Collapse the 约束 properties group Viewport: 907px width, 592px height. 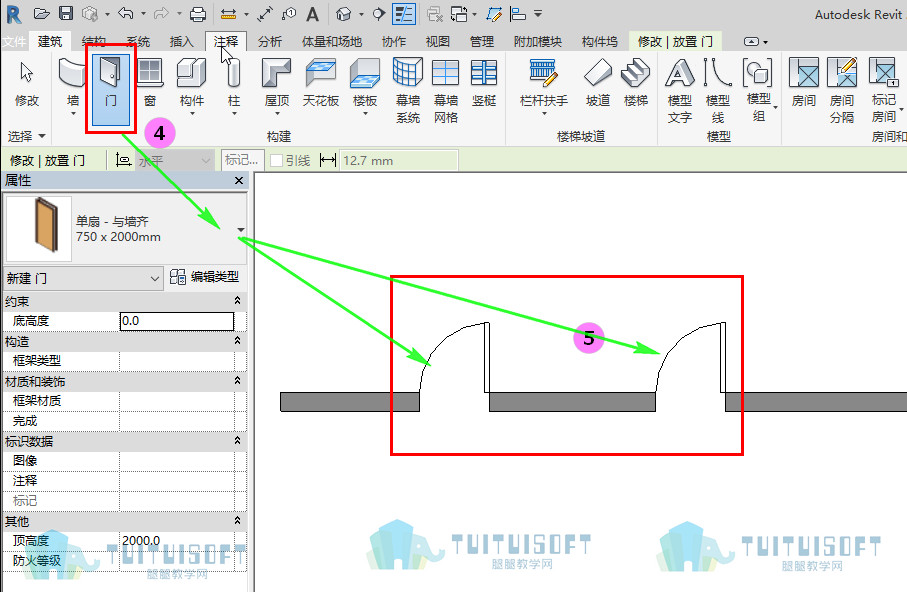[237, 301]
